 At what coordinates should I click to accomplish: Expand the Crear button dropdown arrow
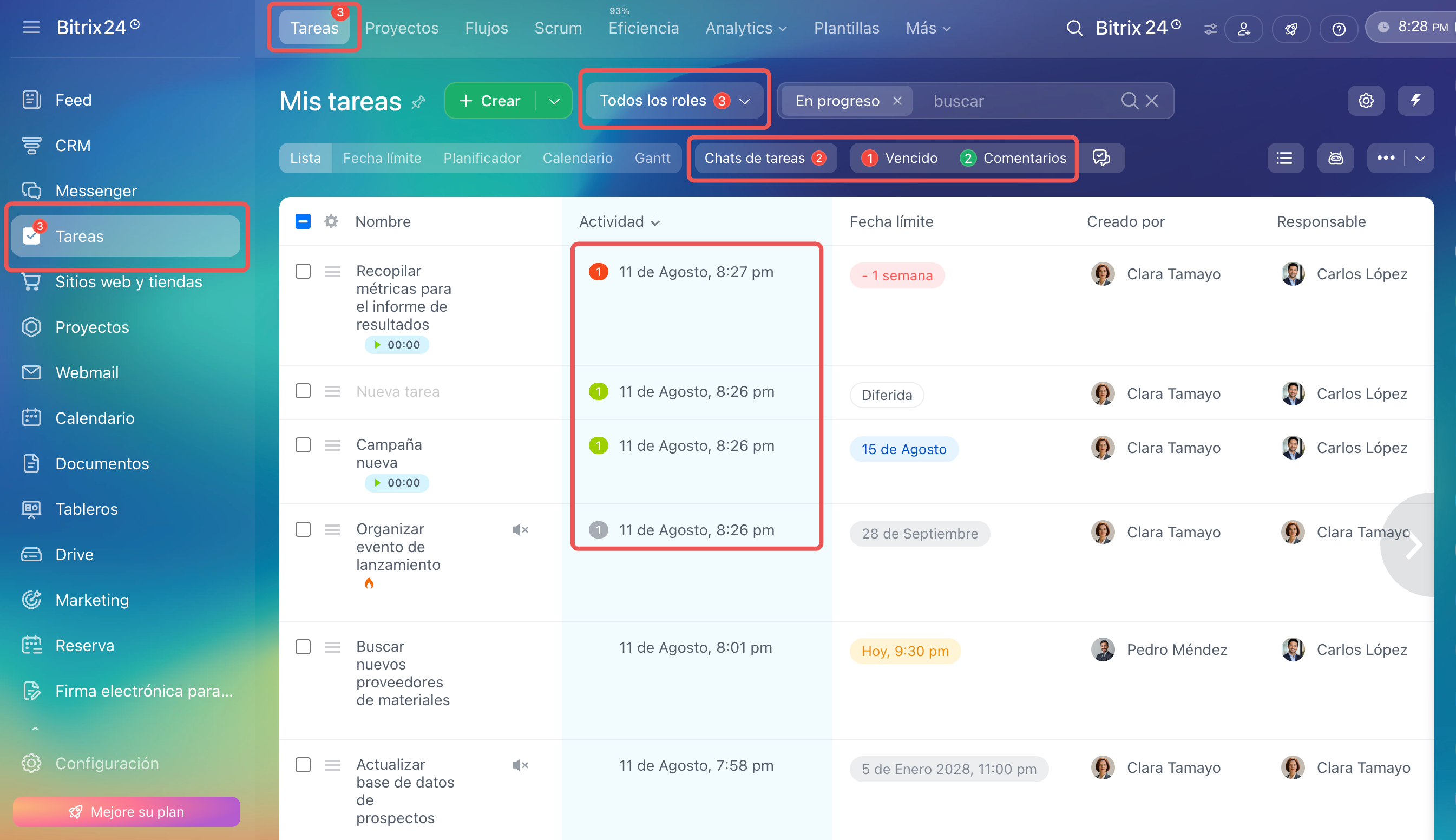(x=554, y=101)
